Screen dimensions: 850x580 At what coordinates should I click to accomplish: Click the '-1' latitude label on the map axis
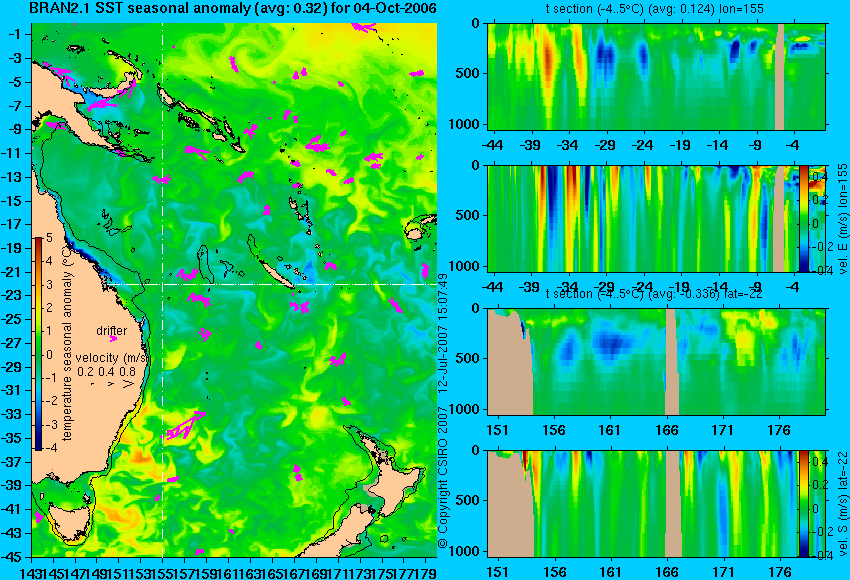click(x=15, y=34)
